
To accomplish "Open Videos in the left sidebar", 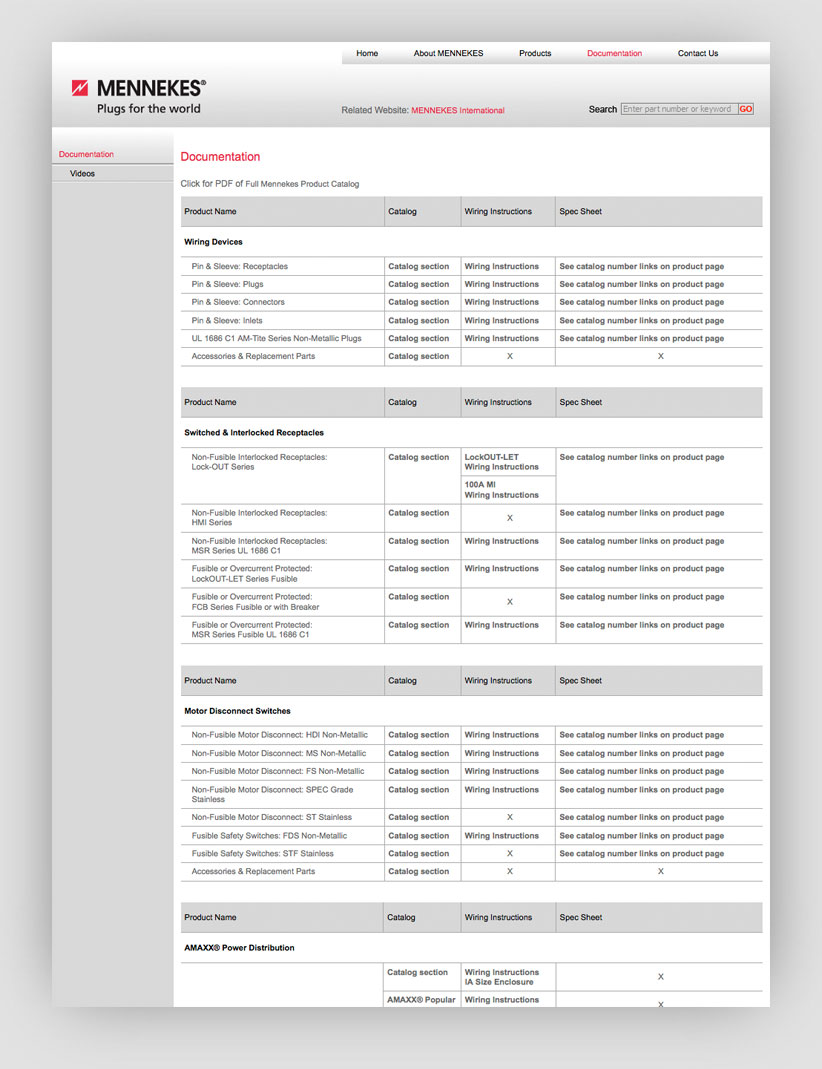I will [x=83, y=174].
